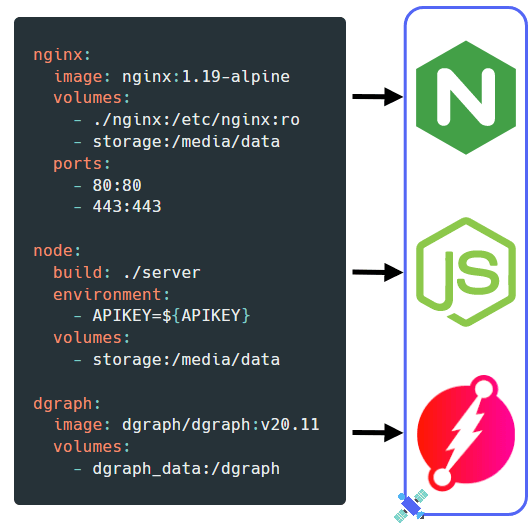Click "storage:/media/data" under nginx volumes
The height and width of the screenshot is (526, 530).
[x=186, y=142]
